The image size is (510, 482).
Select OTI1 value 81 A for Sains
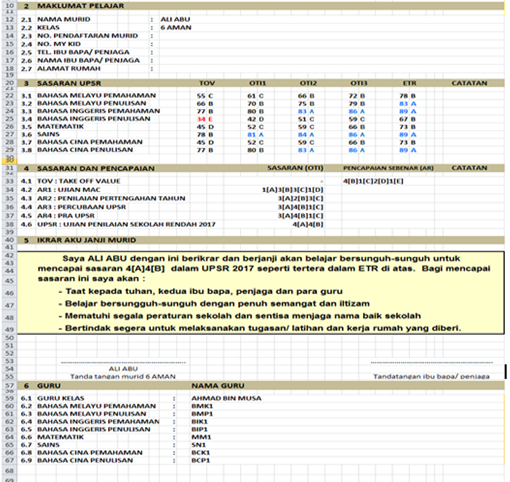[x=255, y=135]
